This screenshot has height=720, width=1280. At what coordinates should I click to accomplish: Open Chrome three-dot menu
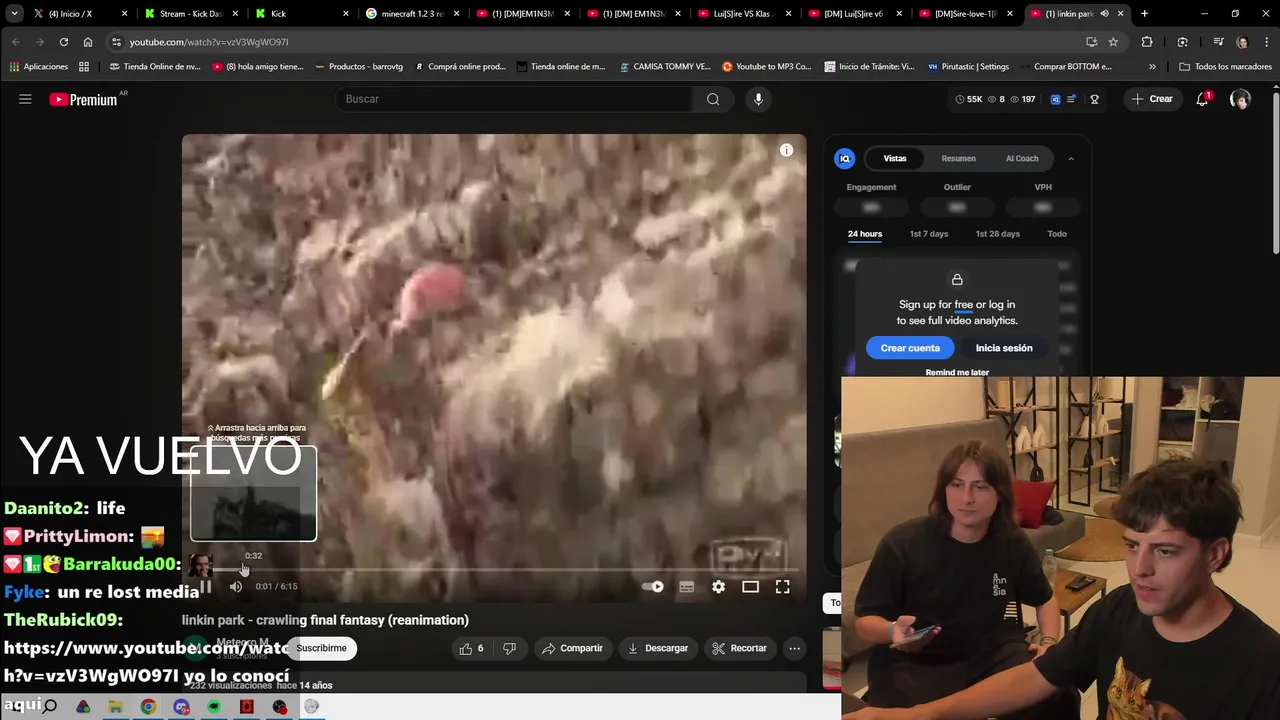1265,42
